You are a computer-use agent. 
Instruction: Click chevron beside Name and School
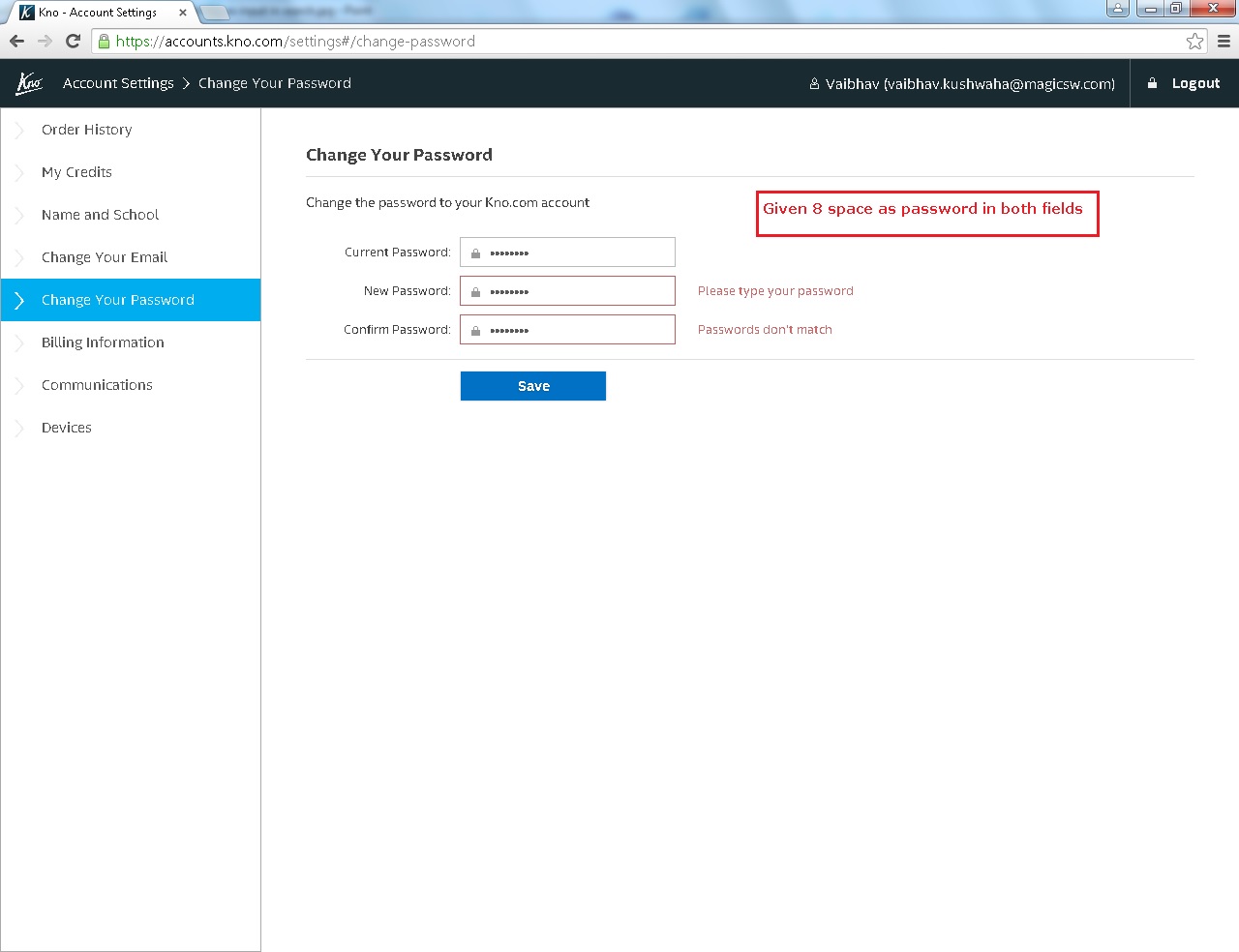19,215
